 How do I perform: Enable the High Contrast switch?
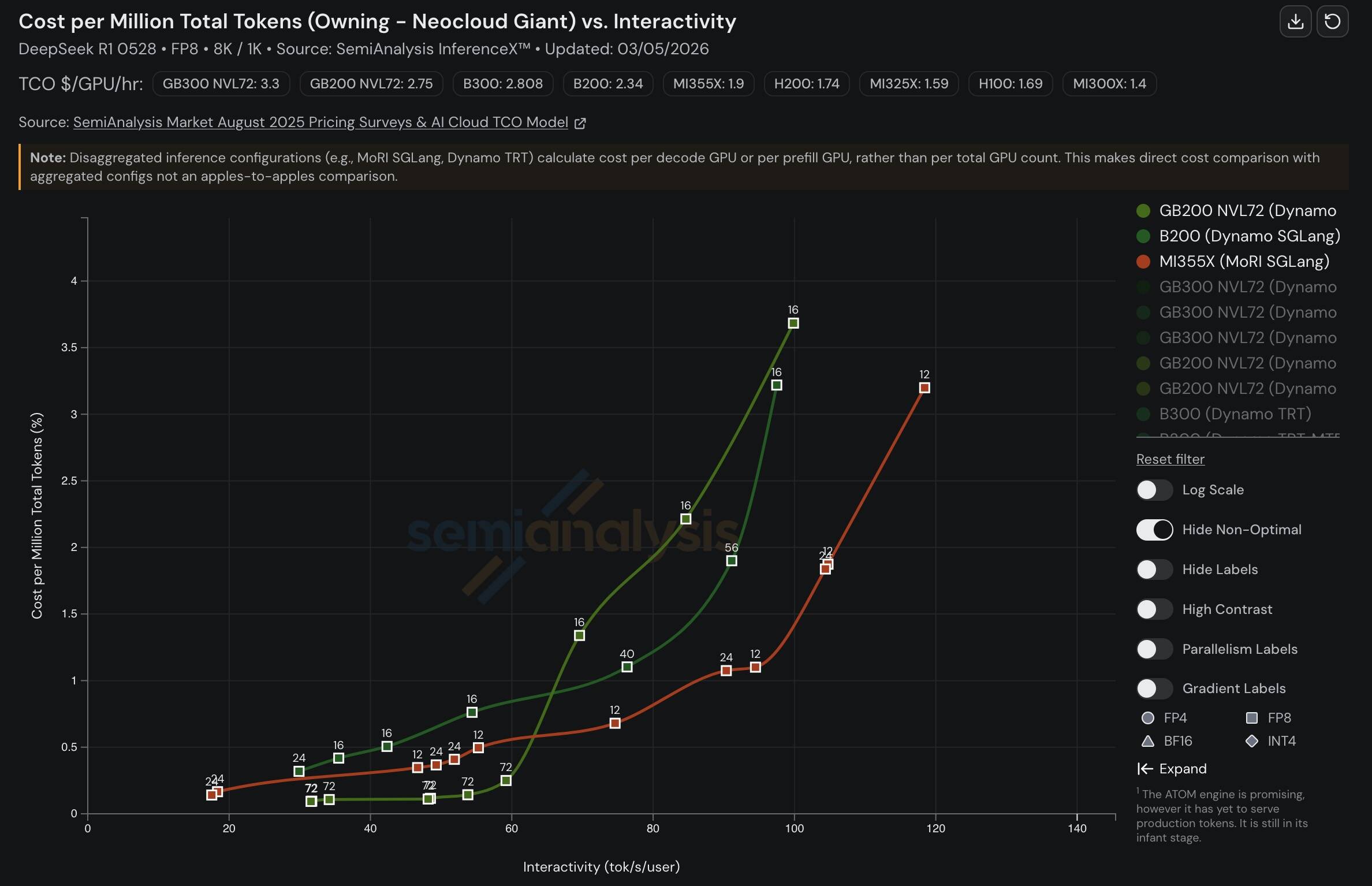click(1154, 609)
